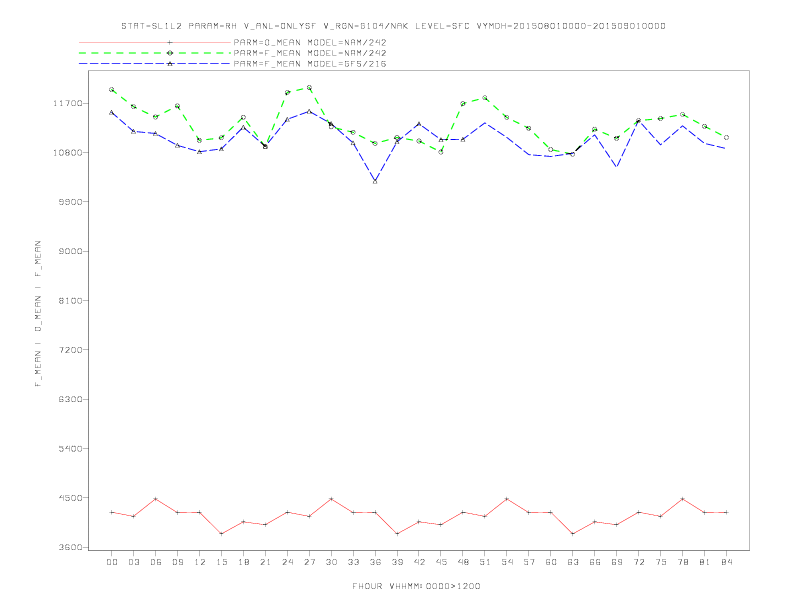792x612 pixels.
Task: Click the red plus marker at hour 06
Action: [x=156, y=499]
